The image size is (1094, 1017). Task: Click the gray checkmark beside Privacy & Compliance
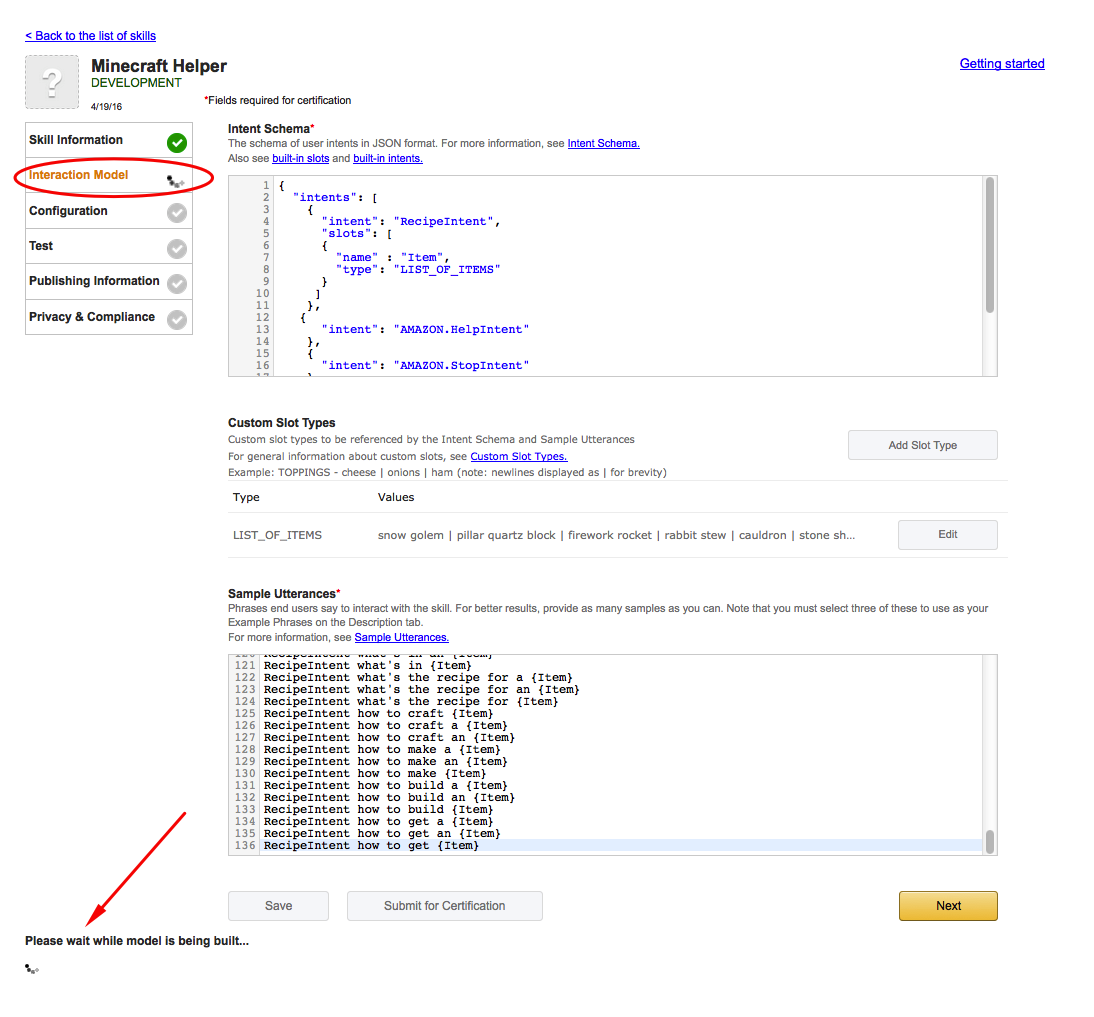(x=177, y=319)
